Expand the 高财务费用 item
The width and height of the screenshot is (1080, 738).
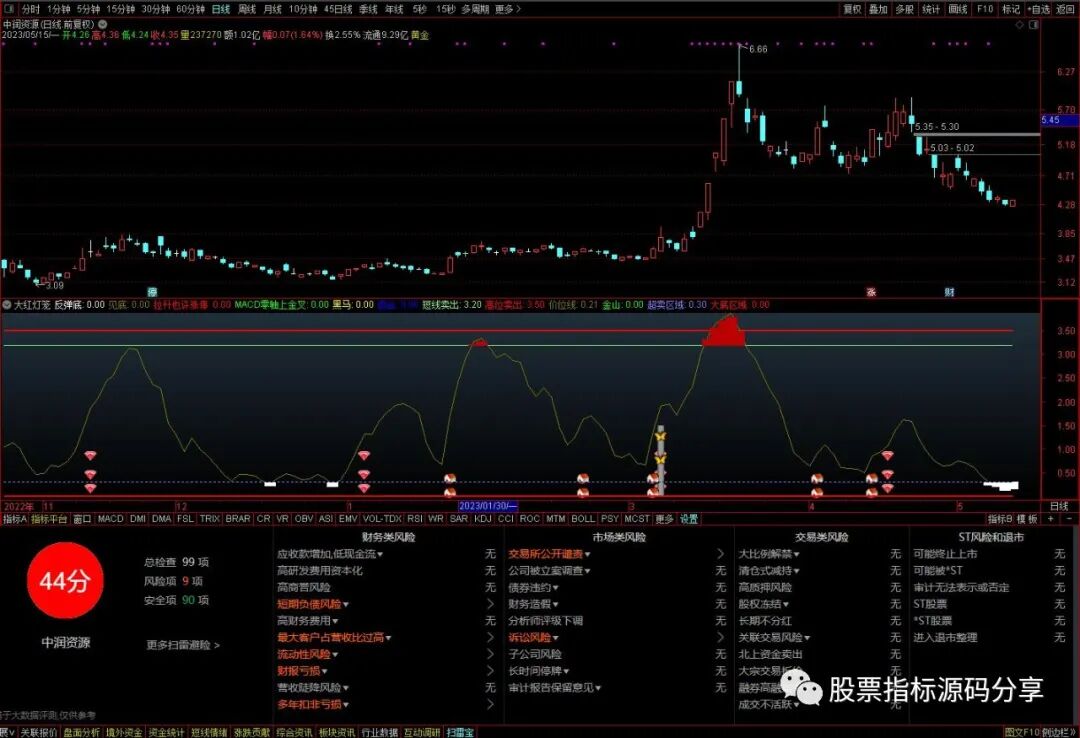coord(335,621)
